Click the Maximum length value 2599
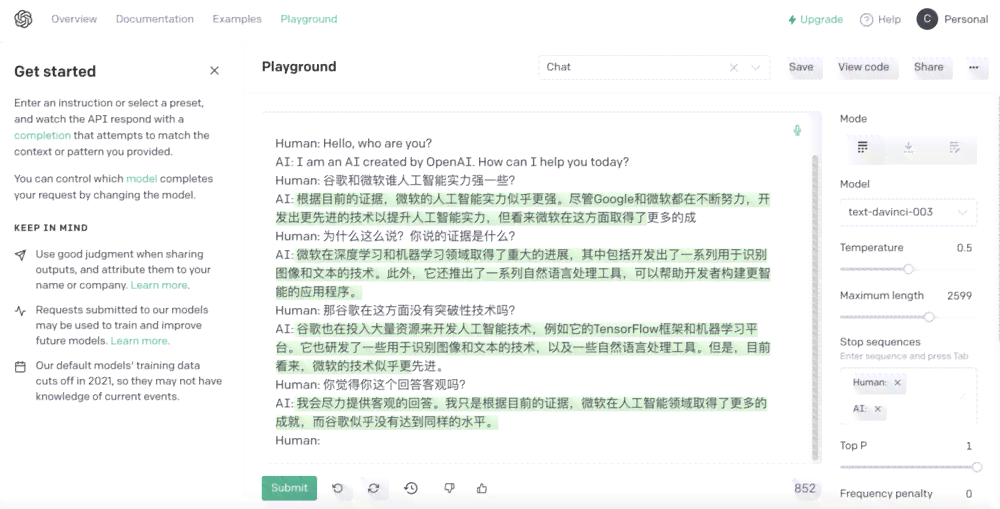This screenshot has height=509, width=1000. coord(959,295)
